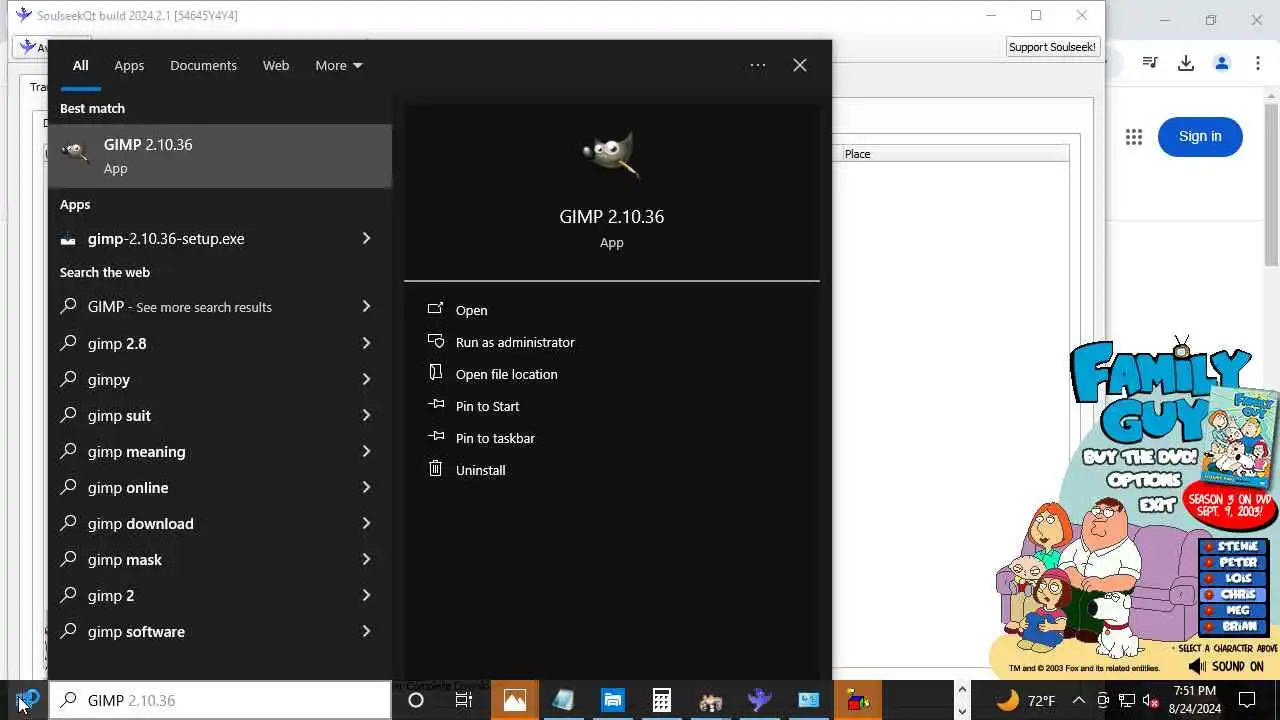Show hidden system tray icons
Viewport: 1280px width, 720px height.
pos(1078,700)
